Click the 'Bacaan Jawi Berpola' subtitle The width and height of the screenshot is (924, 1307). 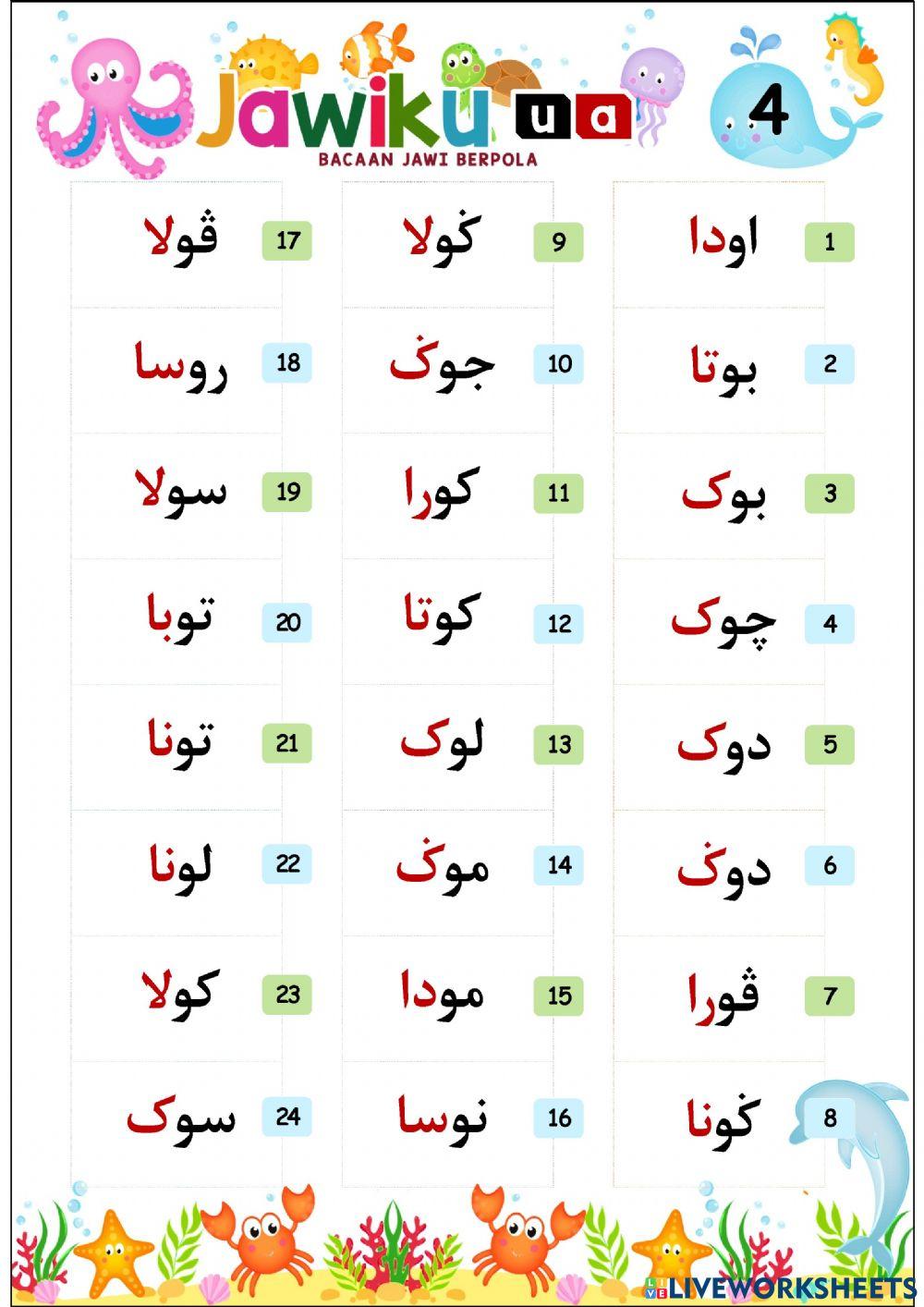[428, 159]
